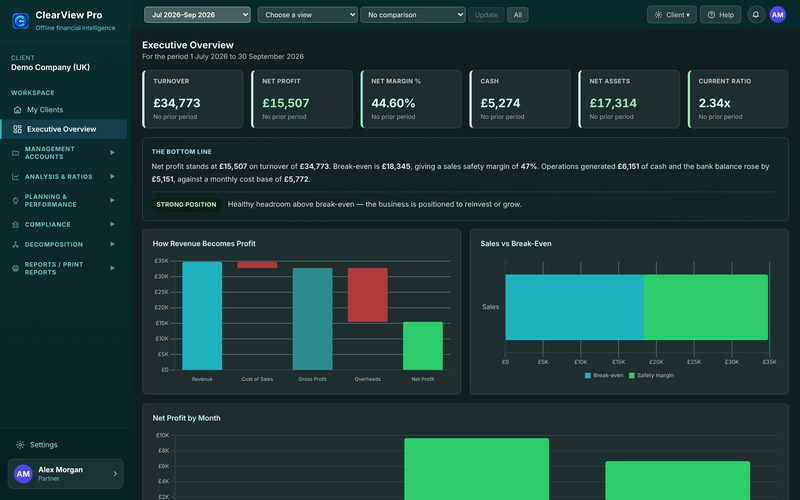Click the Update button
Viewport: 800px width, 500px height.
coord(486,15)
